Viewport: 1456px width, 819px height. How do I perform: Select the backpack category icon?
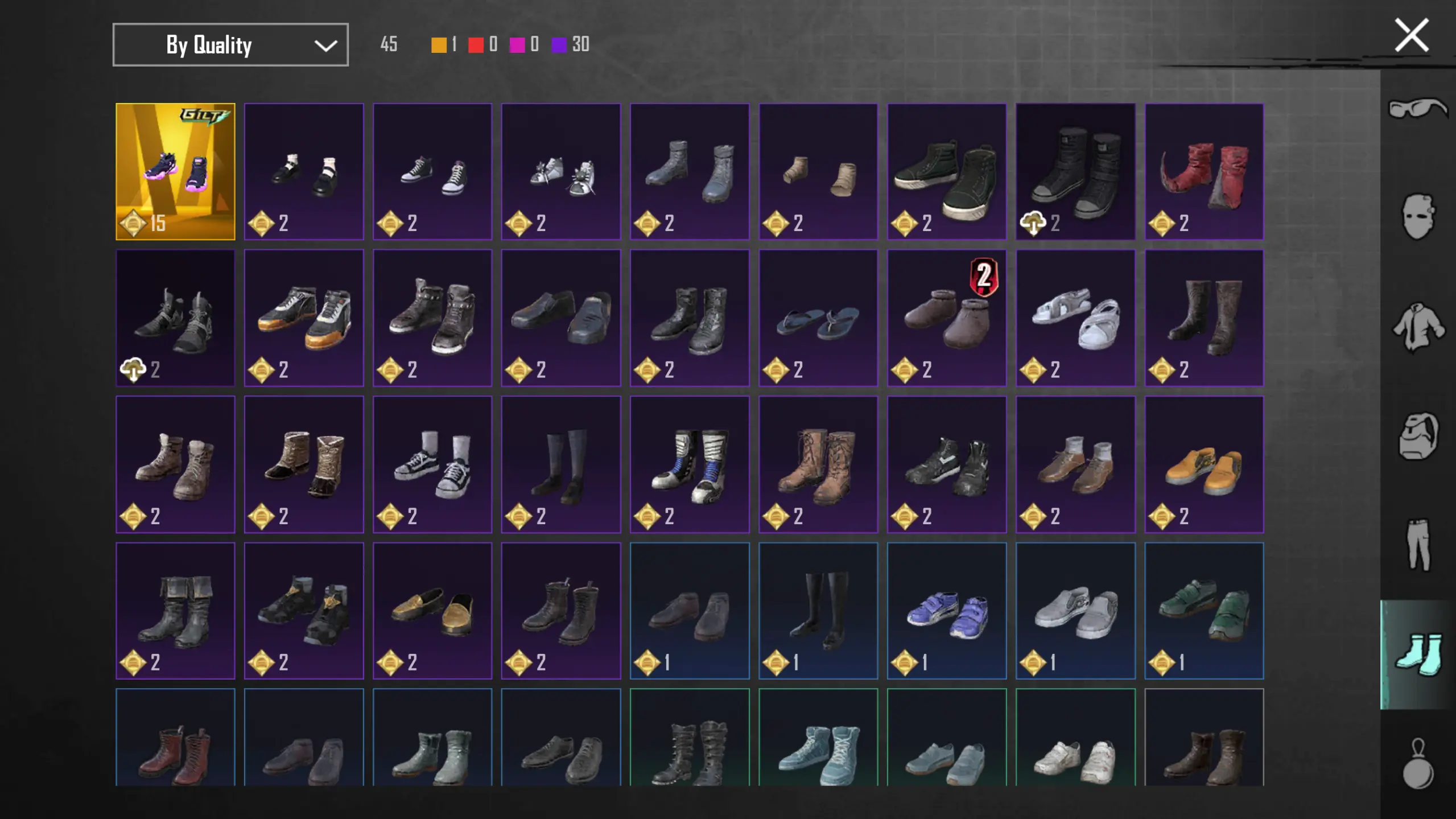tap(1417, 436)
